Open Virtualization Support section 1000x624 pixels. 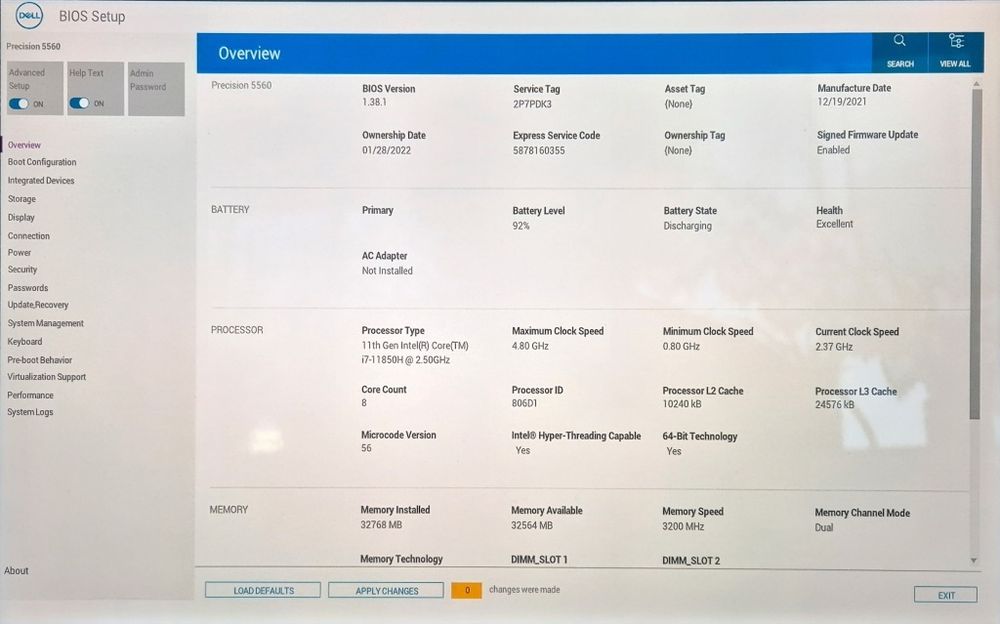coord(47,377)
